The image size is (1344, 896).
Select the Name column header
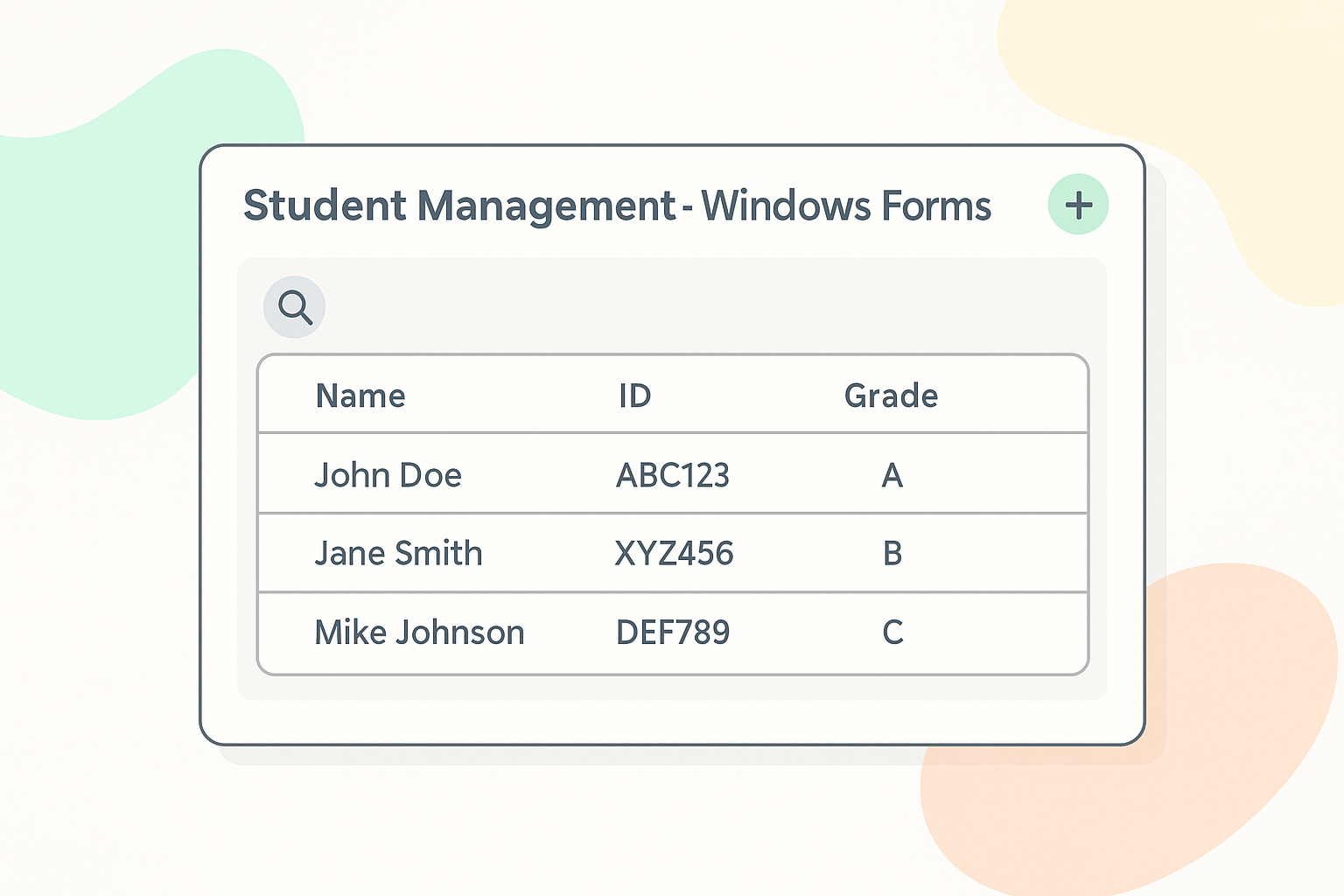coord(360,395)
